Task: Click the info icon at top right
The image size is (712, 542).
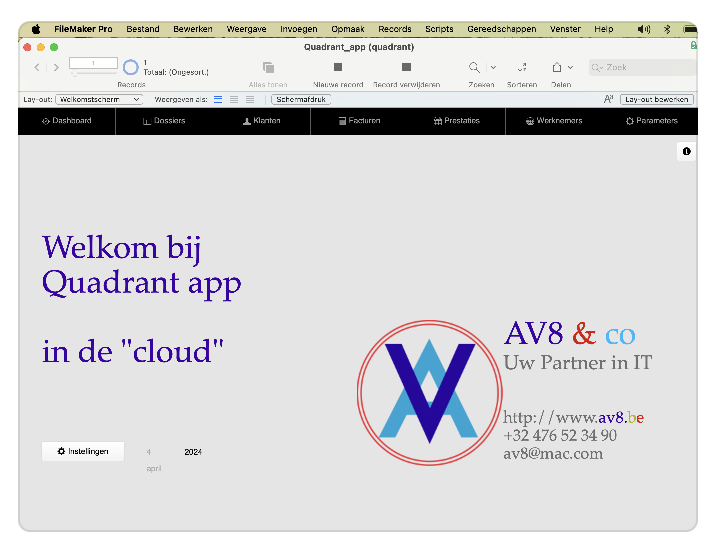Action: click(687, 151)
